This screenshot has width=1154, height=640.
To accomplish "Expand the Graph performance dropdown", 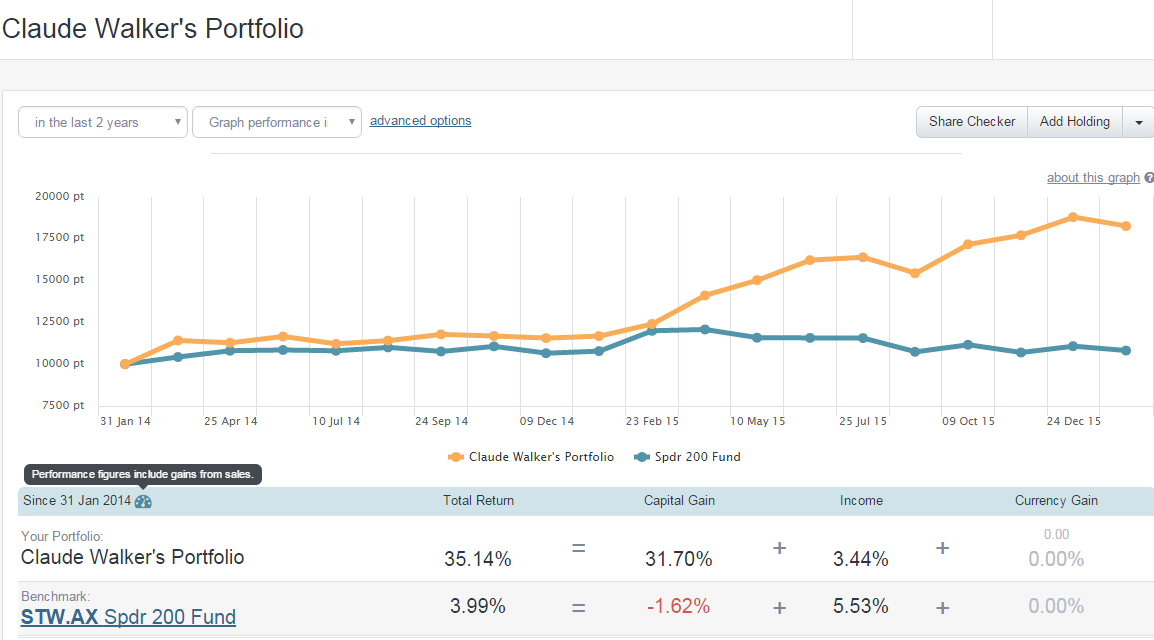I will pos(276,122).
